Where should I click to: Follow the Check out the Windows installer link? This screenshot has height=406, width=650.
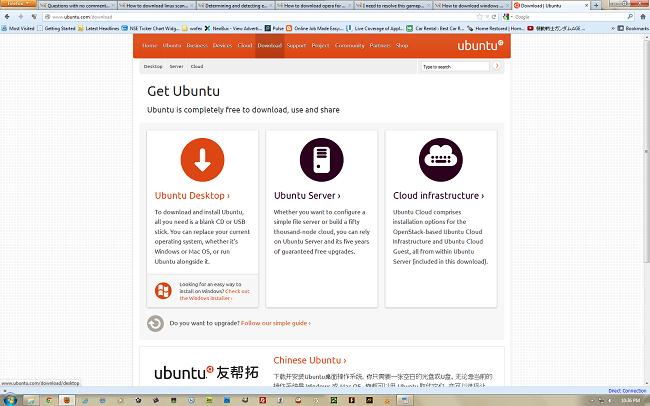pos(214,294)
